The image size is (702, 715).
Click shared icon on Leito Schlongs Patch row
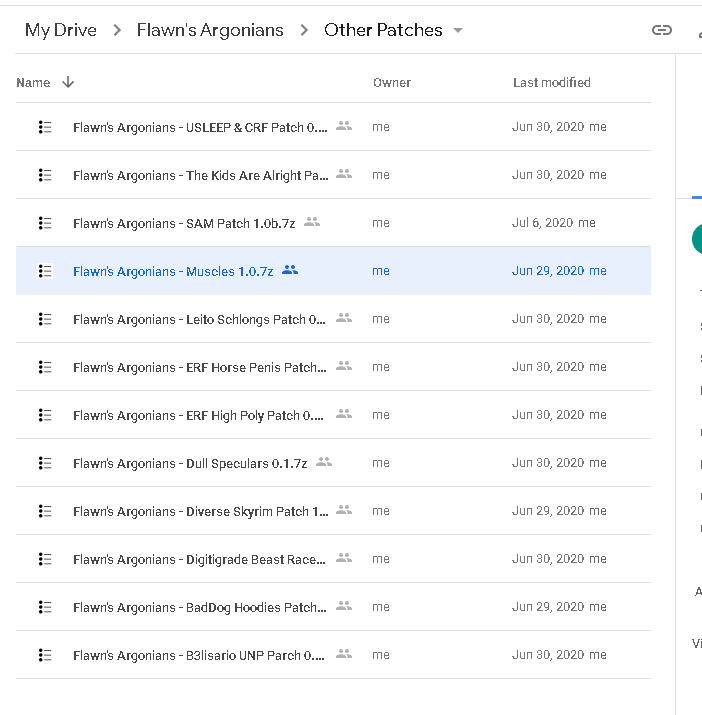[344, 318]
